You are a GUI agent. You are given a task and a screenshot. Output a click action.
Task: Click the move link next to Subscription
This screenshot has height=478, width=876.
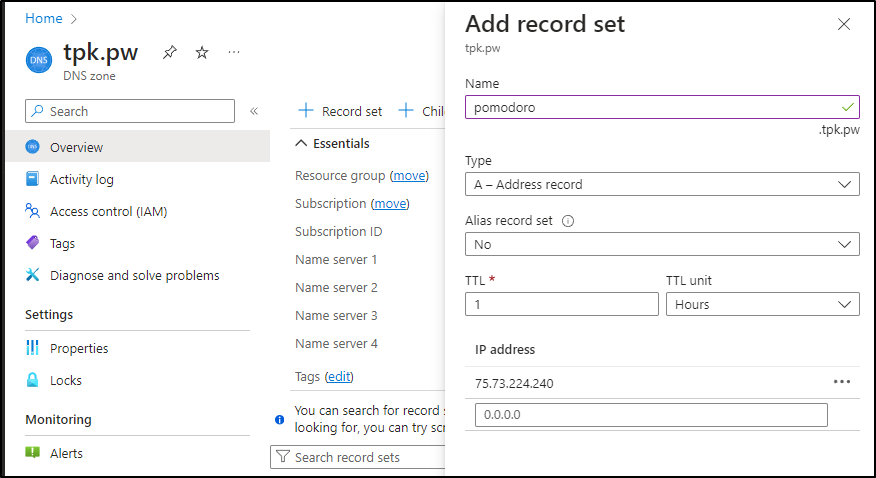click(x=390, y=204)
